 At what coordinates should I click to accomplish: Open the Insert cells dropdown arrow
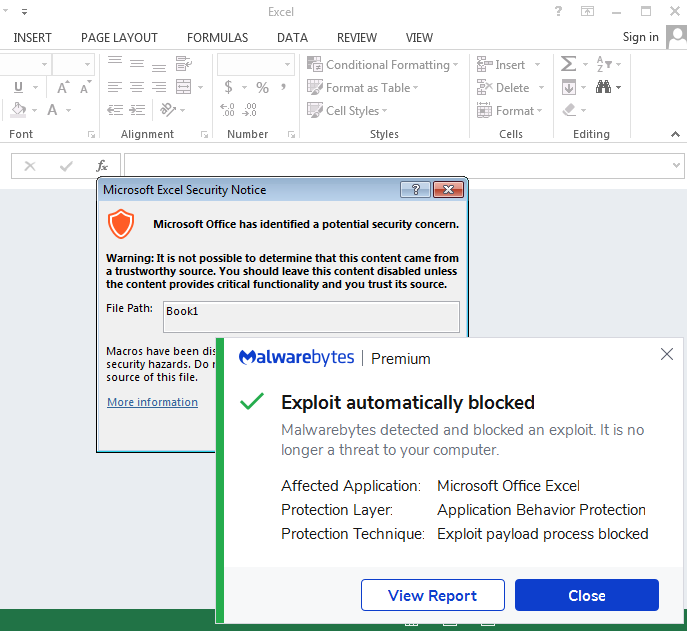point(537,65)
